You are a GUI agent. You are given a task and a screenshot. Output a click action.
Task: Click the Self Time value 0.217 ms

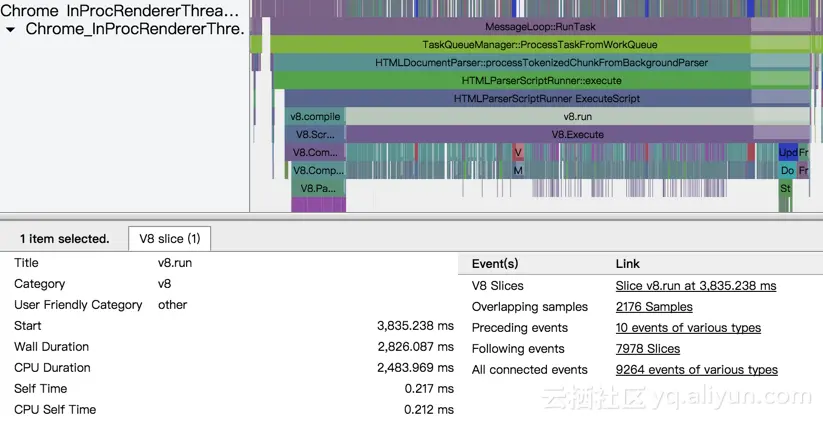429,388
